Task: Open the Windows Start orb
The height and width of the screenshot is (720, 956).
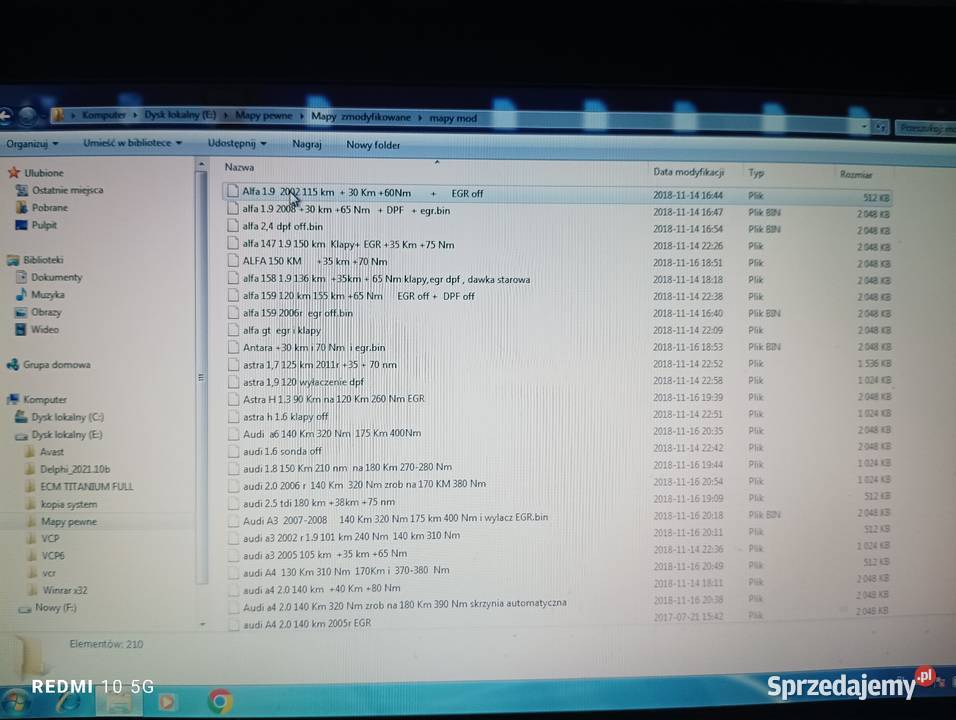Action: point(15,703)
